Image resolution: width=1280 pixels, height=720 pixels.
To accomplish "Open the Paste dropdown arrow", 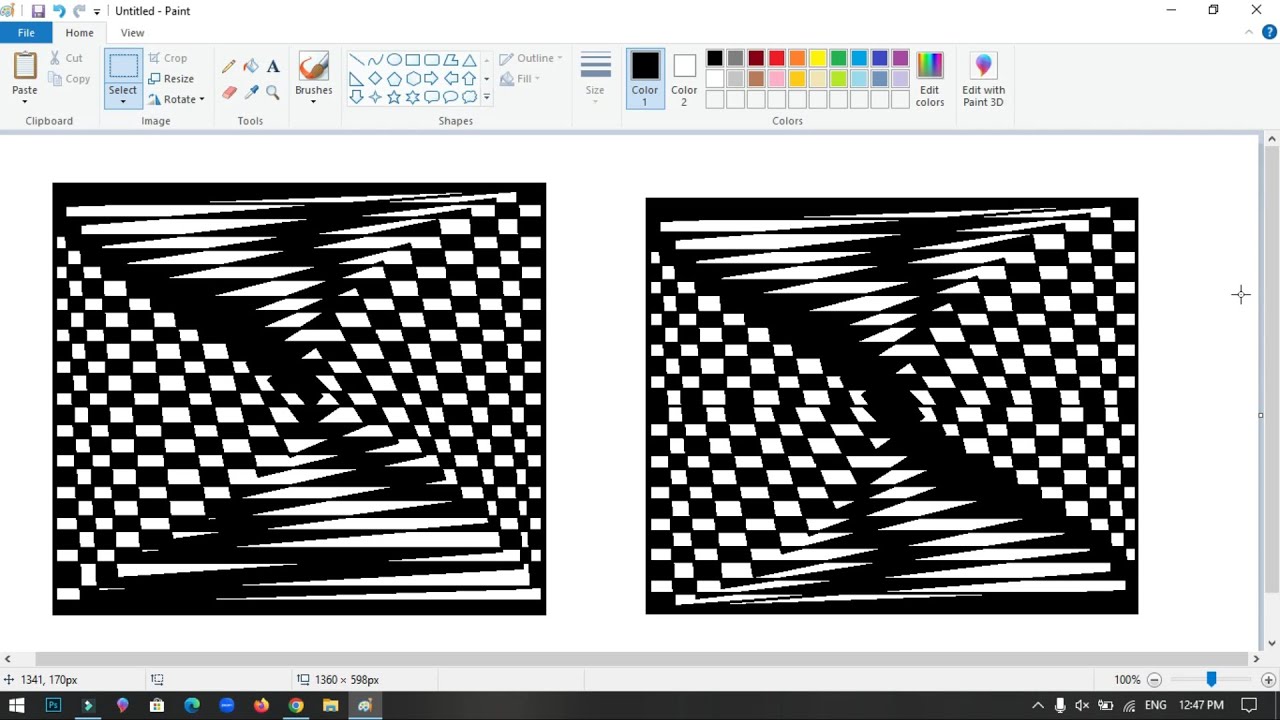I will pyautogui.click(x=25, y=100).
